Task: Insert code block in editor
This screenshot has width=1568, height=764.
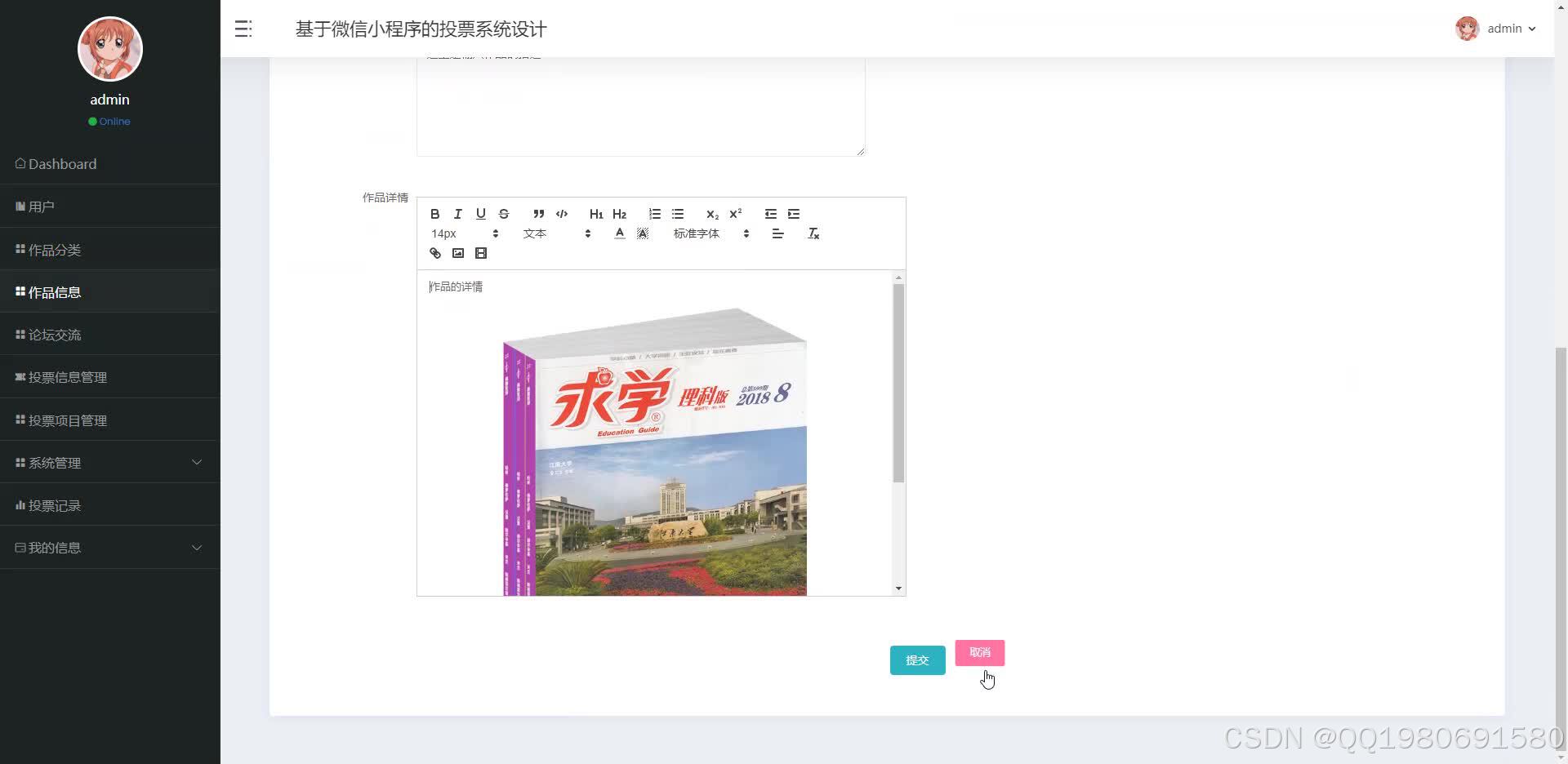Action: coord(562,214)
